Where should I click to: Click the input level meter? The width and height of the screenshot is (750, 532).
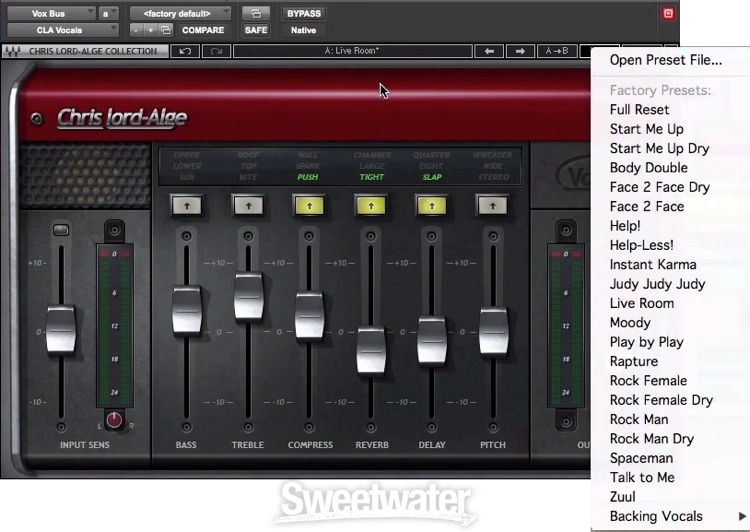(114, 325)
